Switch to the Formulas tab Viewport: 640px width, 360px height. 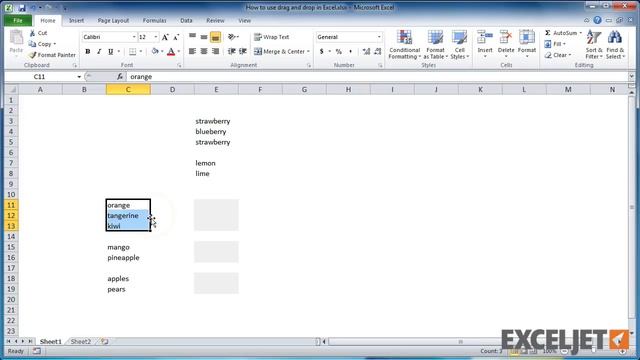pos(154,20)
